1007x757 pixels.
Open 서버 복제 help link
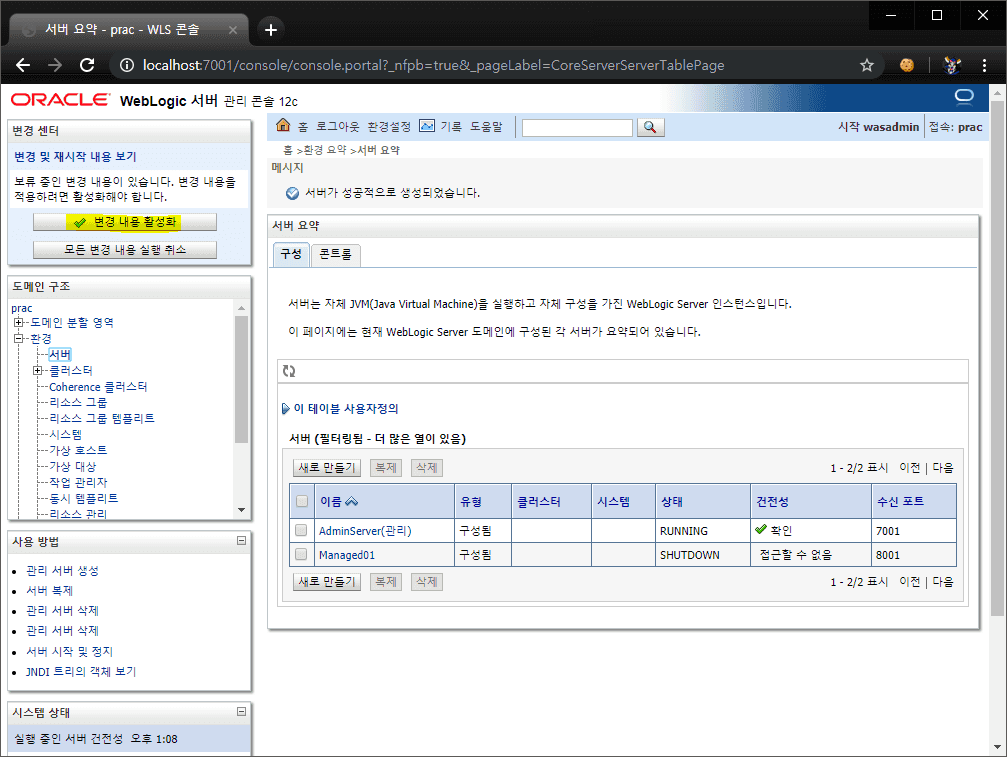point(49,591)
